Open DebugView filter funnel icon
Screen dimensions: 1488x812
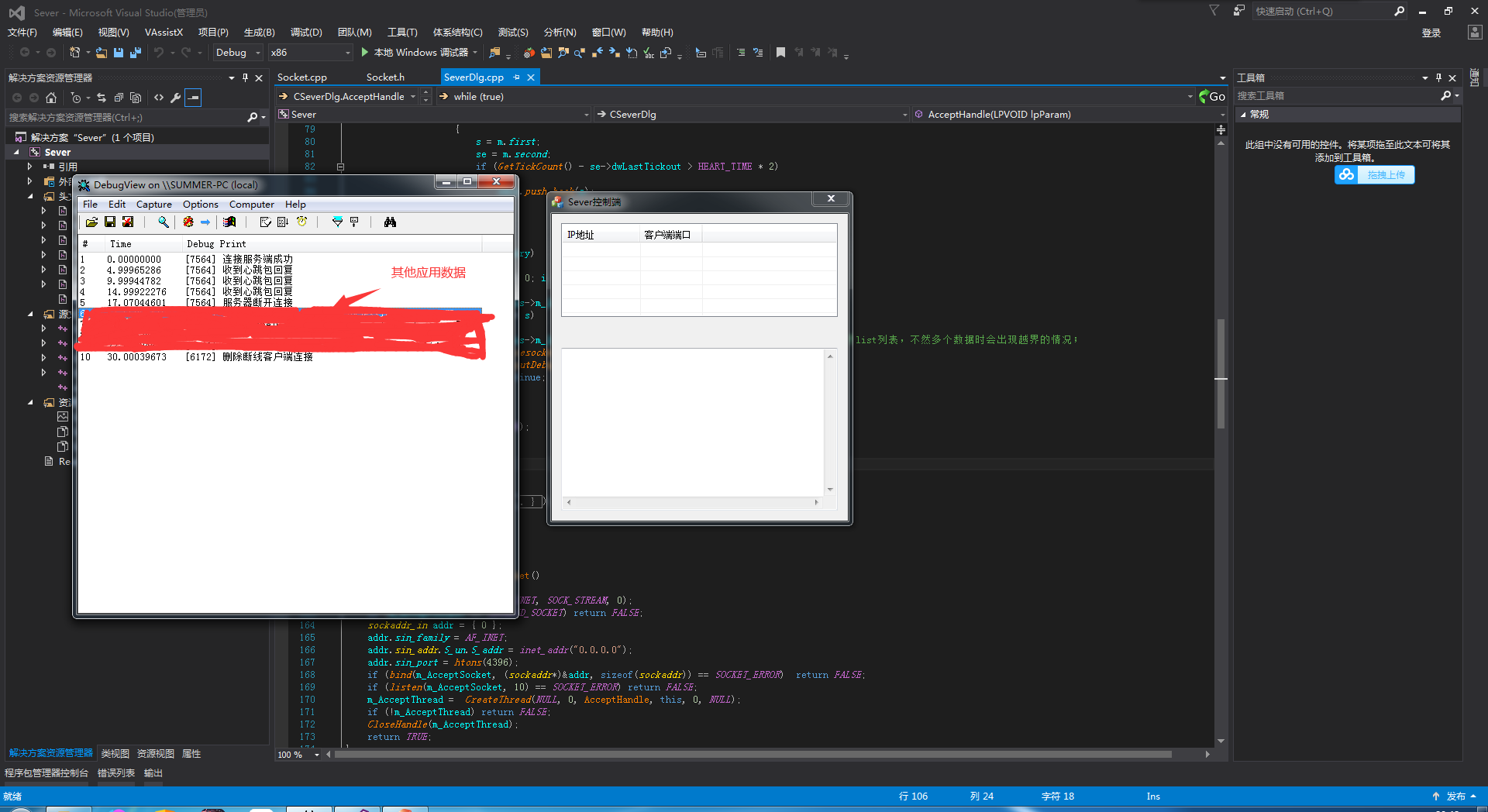[x=337, y=222]
